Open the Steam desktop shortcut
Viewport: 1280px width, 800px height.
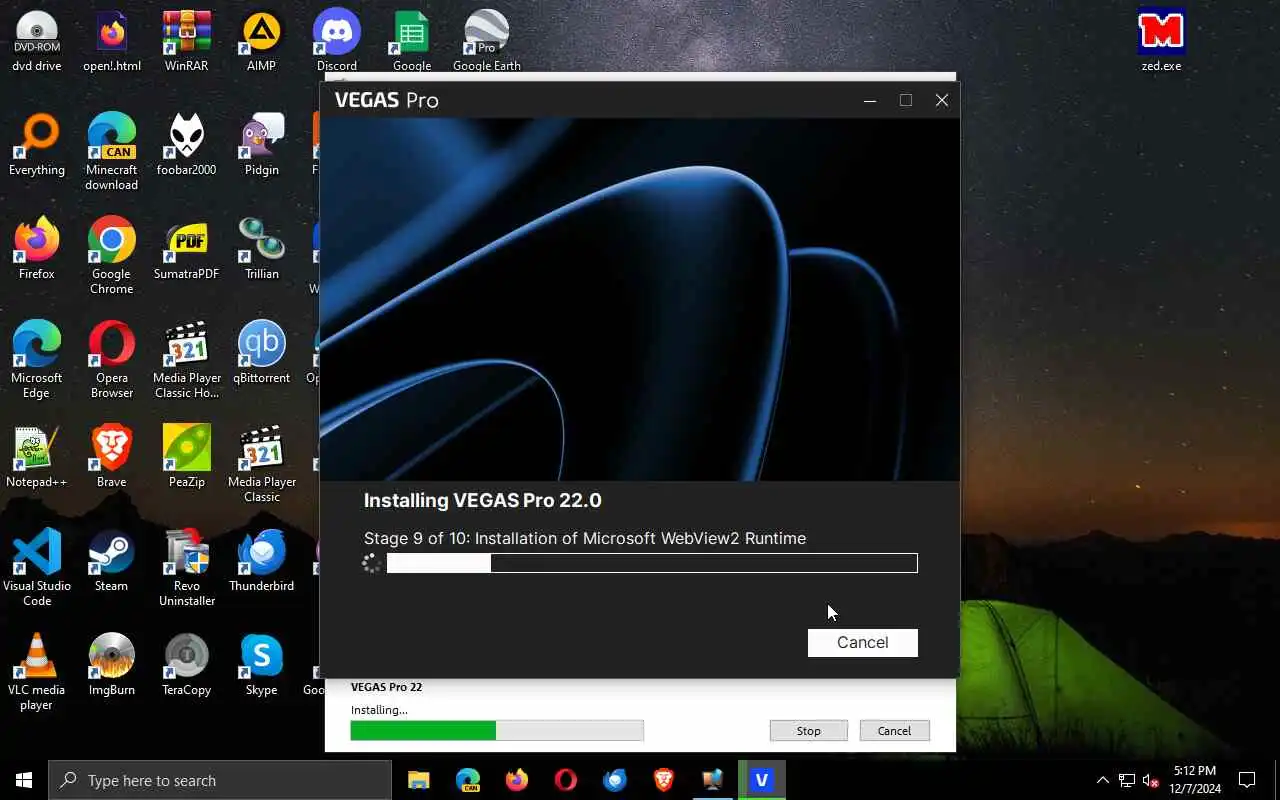tap(112, 561)
